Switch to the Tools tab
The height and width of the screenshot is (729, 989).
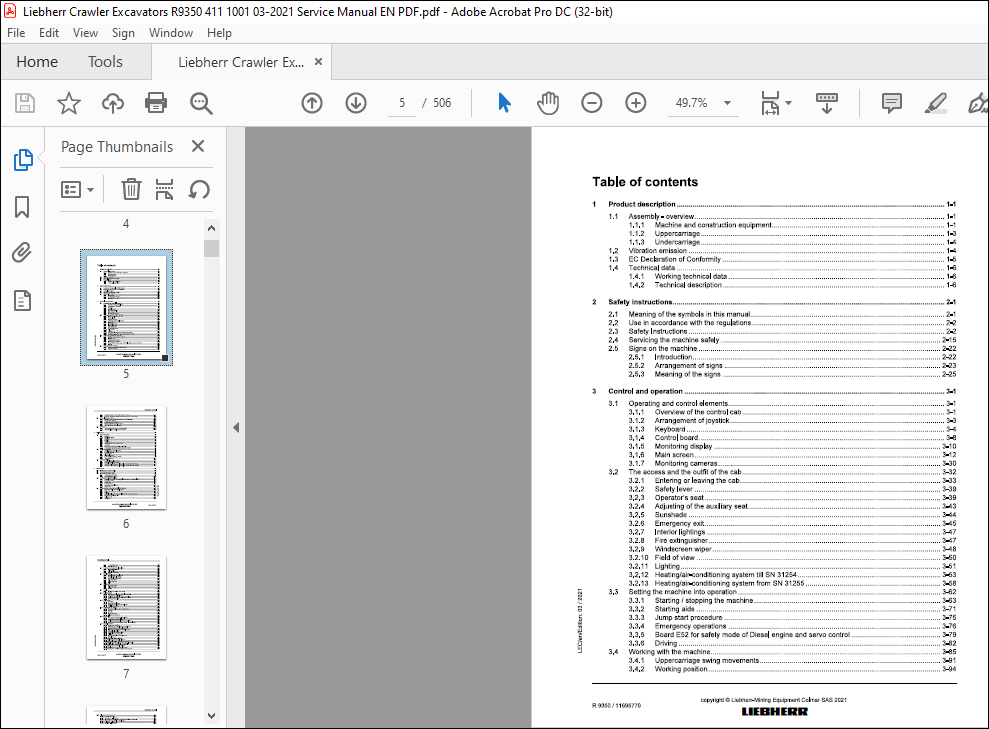click(x=105, y=62)
